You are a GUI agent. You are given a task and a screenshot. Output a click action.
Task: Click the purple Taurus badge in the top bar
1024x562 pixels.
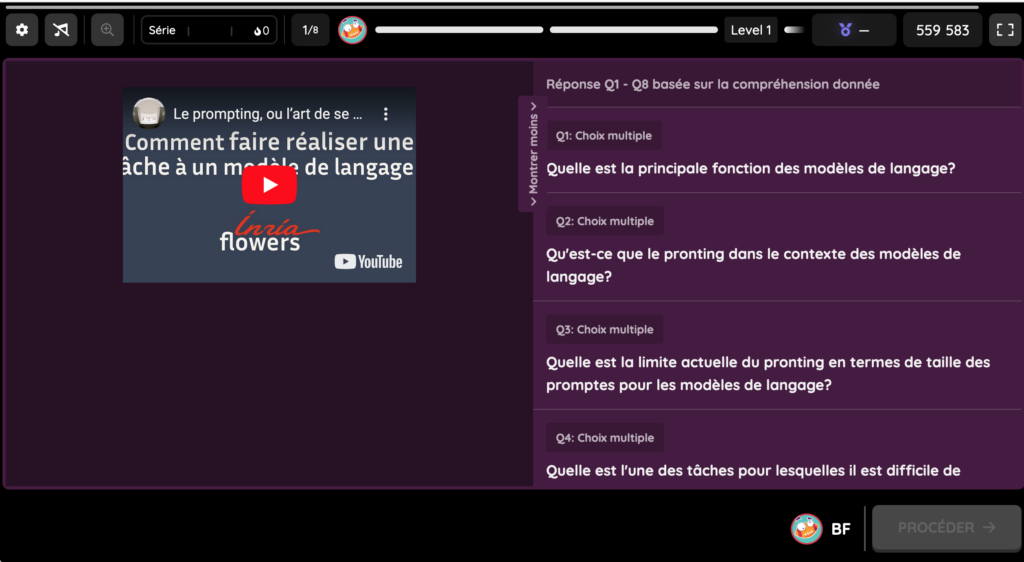point(853,30)
